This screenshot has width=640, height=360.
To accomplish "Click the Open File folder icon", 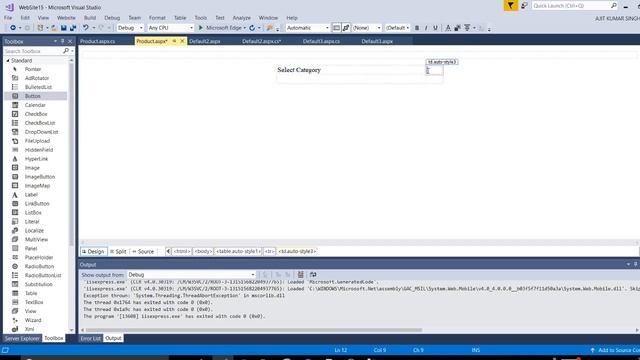I will 54,28.
